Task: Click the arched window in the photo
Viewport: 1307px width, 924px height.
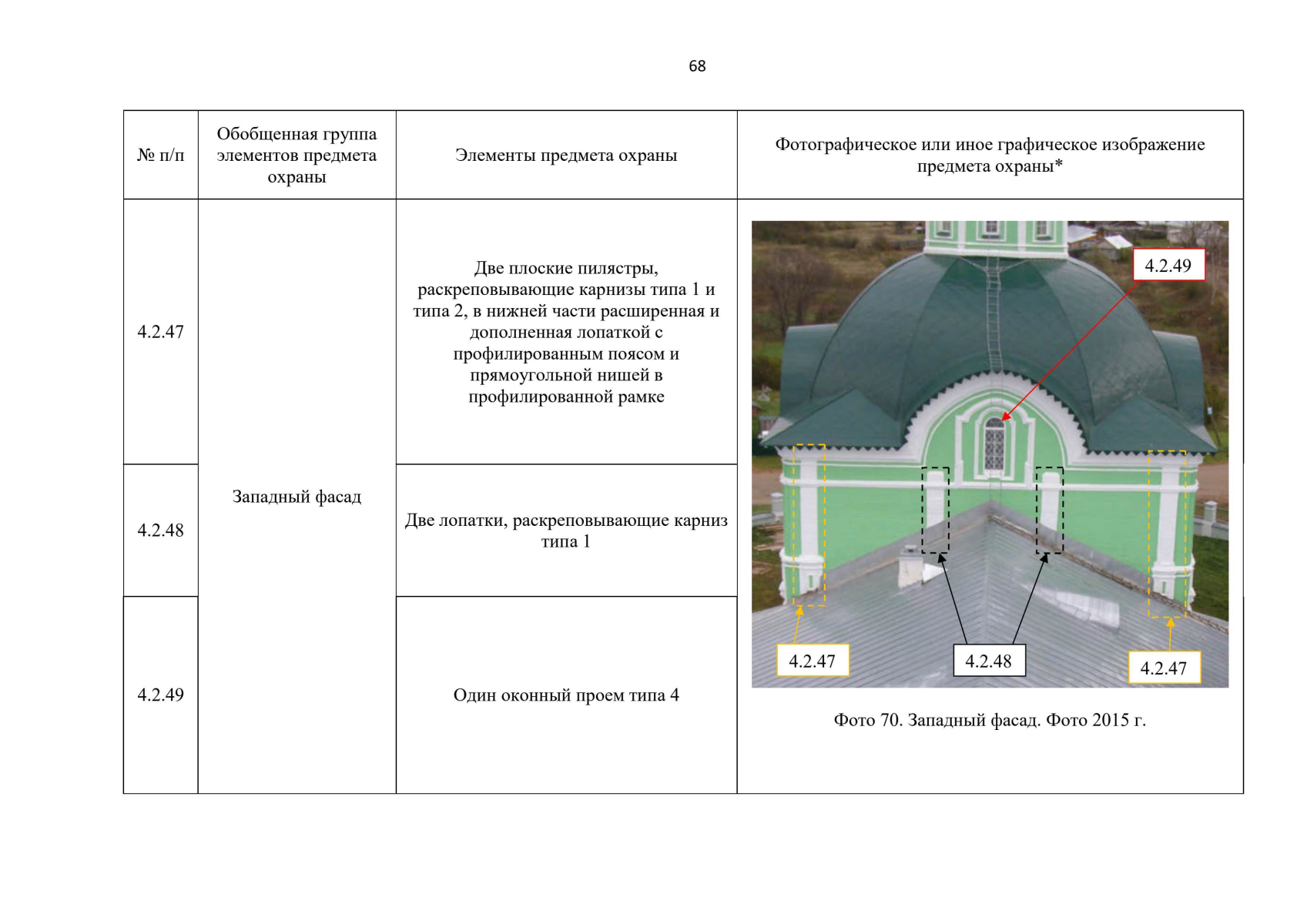Action: [994, 445]
